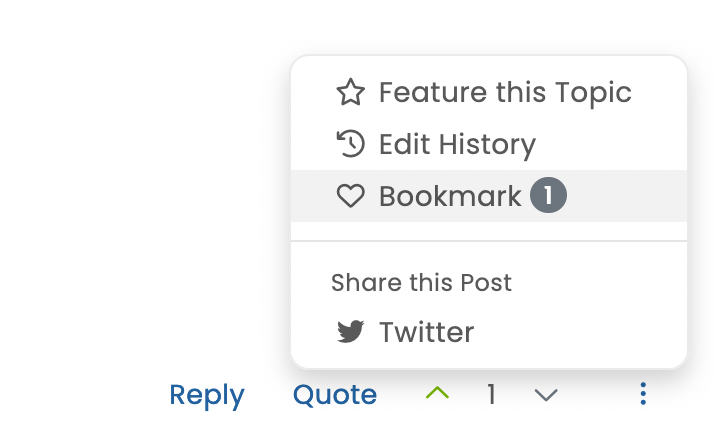The image size is (714, 448).
Task: Downvote the post with the gray arrow
Action: coord(545,395)
